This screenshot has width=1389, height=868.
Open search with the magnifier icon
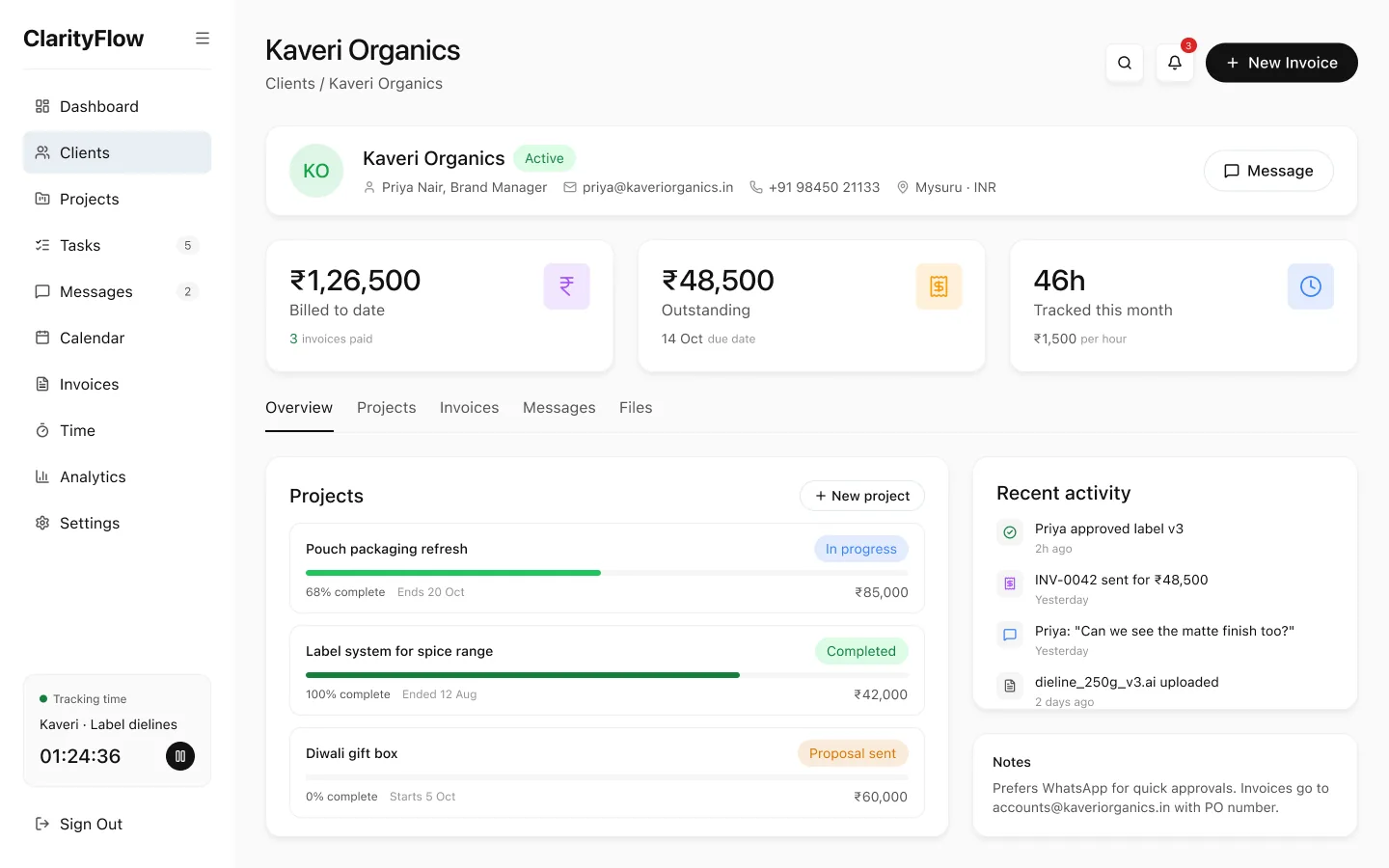pos(1125,63)
